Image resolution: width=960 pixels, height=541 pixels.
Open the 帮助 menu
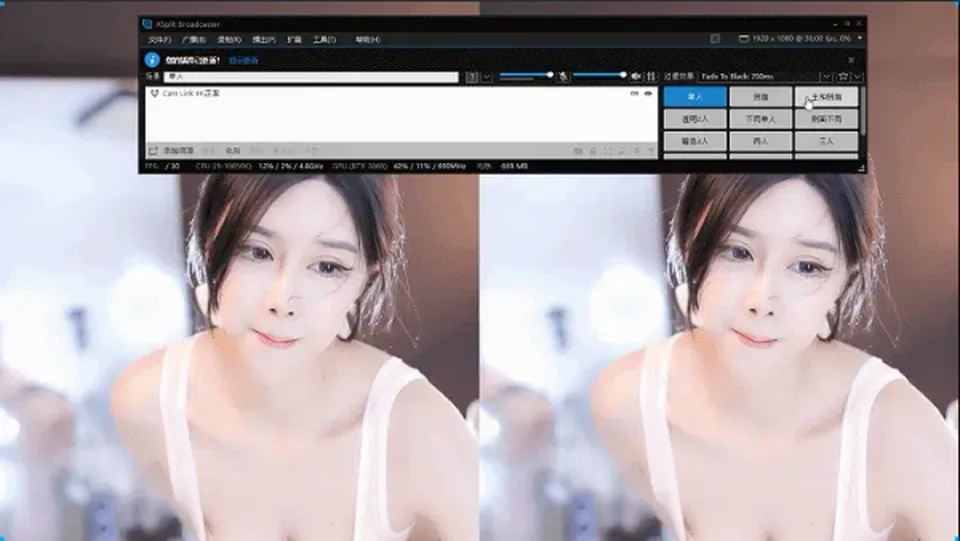(367, 39)
